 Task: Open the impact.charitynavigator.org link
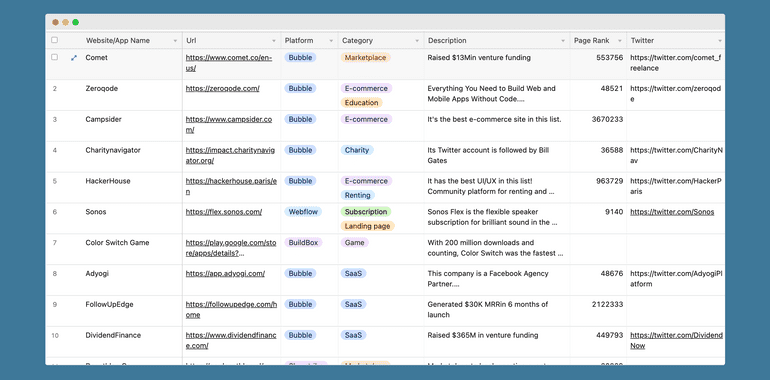click(230, 156)
